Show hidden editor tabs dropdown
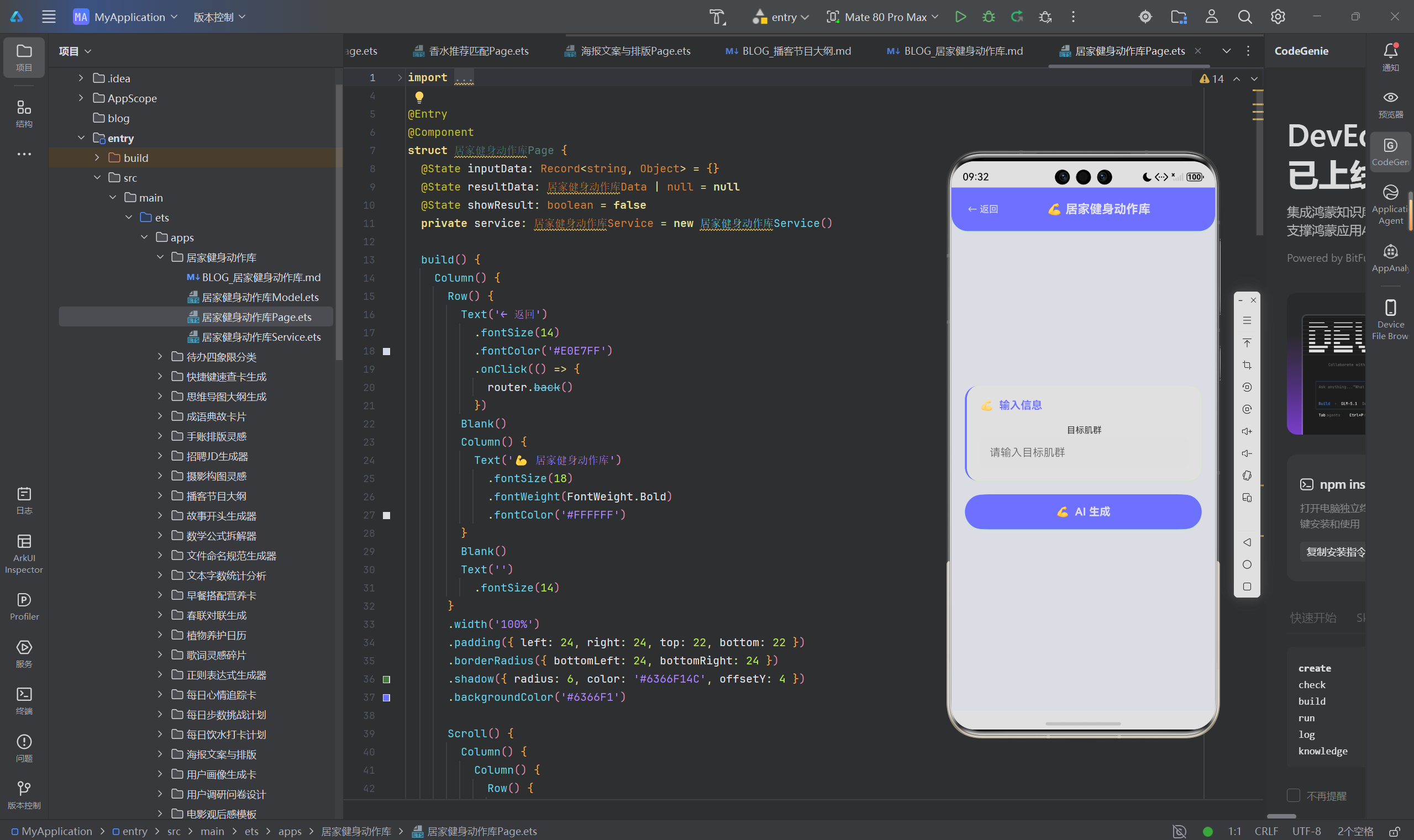Viewport: 1414px width, 840px height. tap(1226, 51)
